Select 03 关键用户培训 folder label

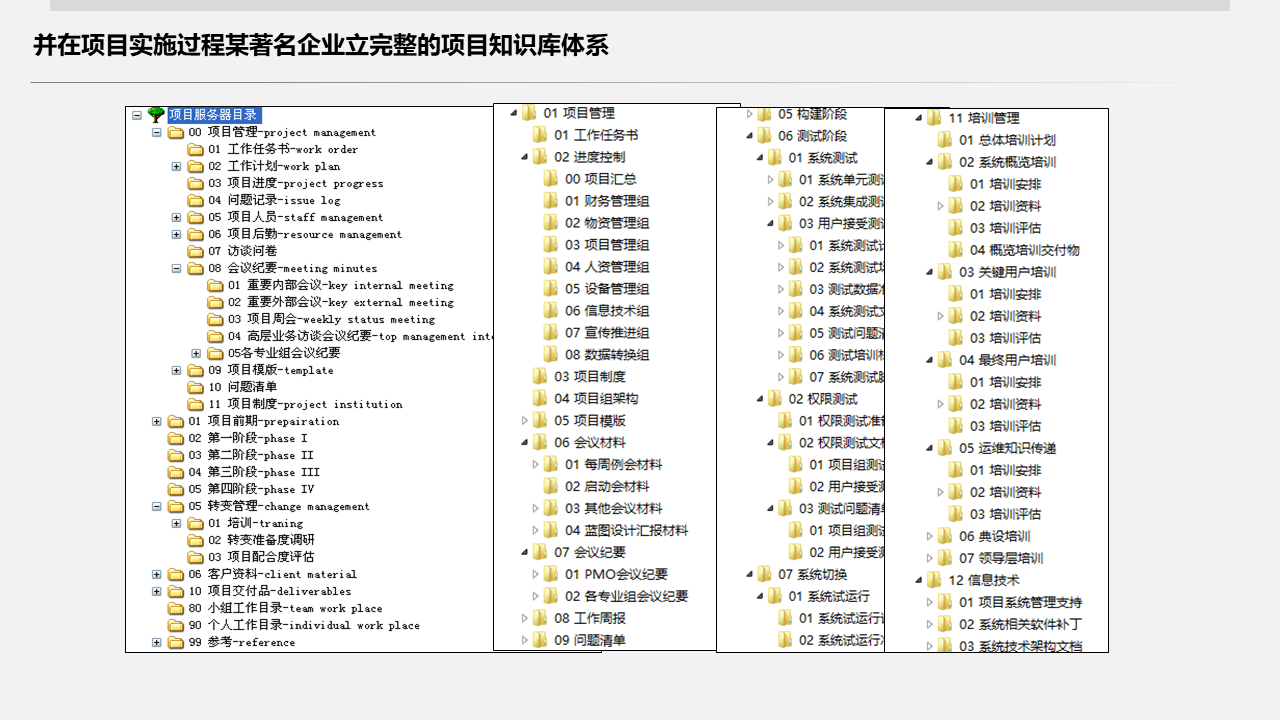(1008, 272)
